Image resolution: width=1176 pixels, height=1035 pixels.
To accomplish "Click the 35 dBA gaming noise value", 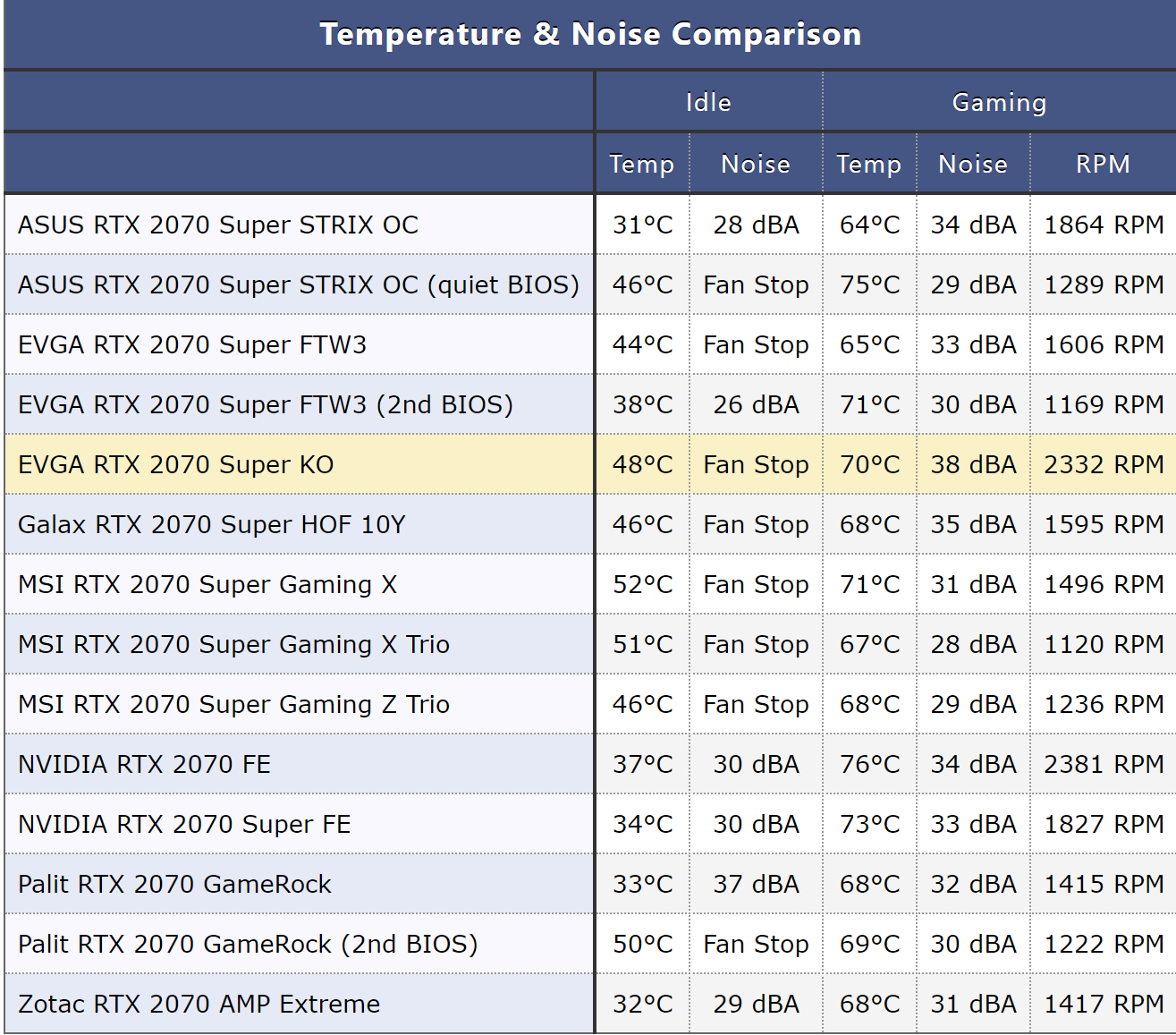I will point(973,524).
